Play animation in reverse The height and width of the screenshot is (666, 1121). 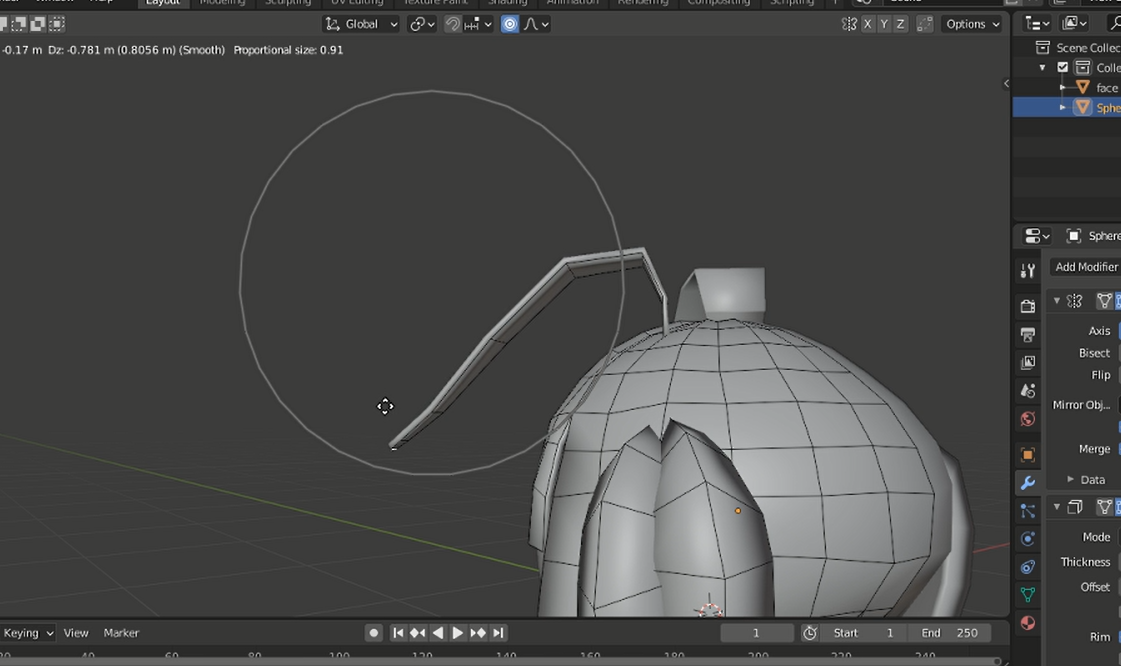click(438, 633)
